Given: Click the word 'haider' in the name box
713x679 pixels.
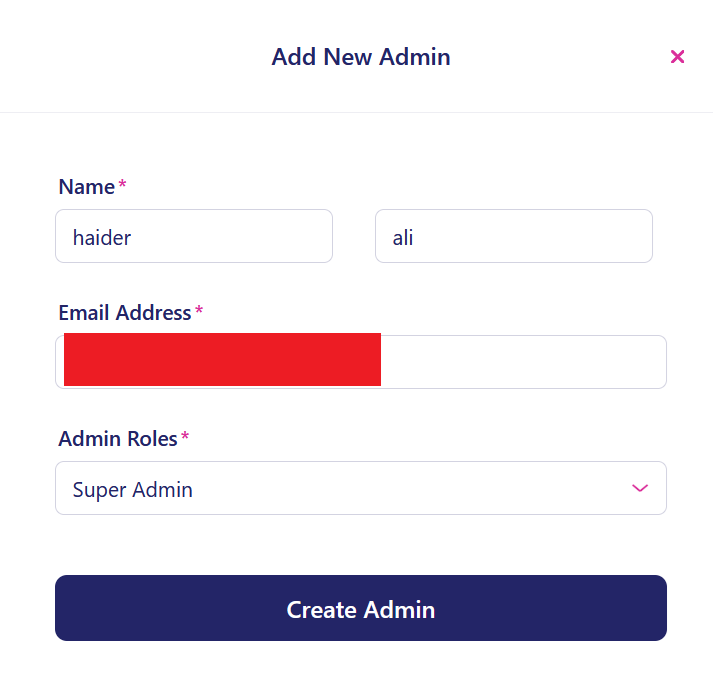Looking at the screenshot, I should click(x=102, y=238).
